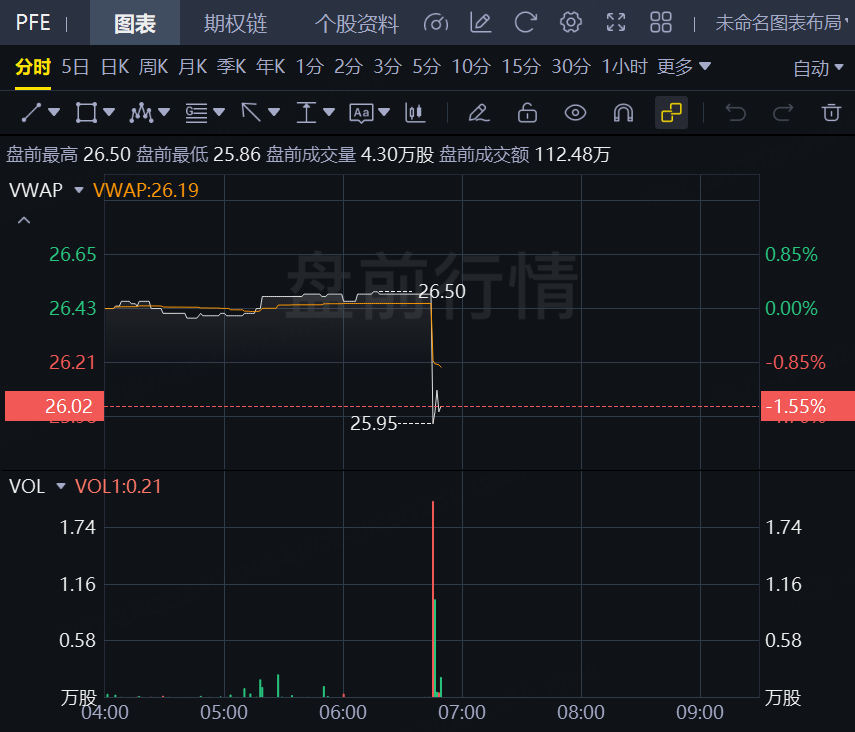Viewport: 855px width, 732px height.
Task: Select the 日K timeframe
Action: 113,67
